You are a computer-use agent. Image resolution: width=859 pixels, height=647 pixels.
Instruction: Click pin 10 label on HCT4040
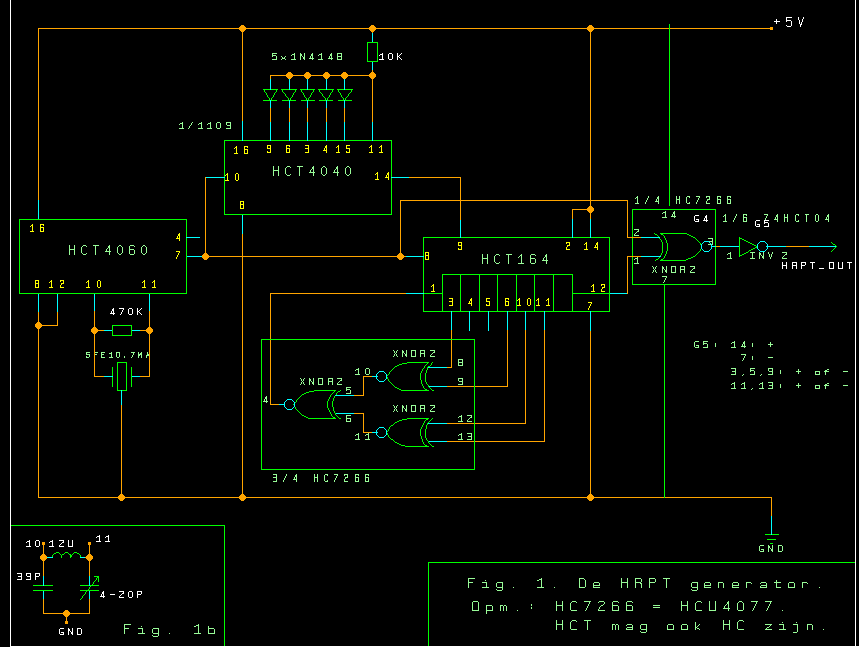pyautogui.click(x=232, y=177)
